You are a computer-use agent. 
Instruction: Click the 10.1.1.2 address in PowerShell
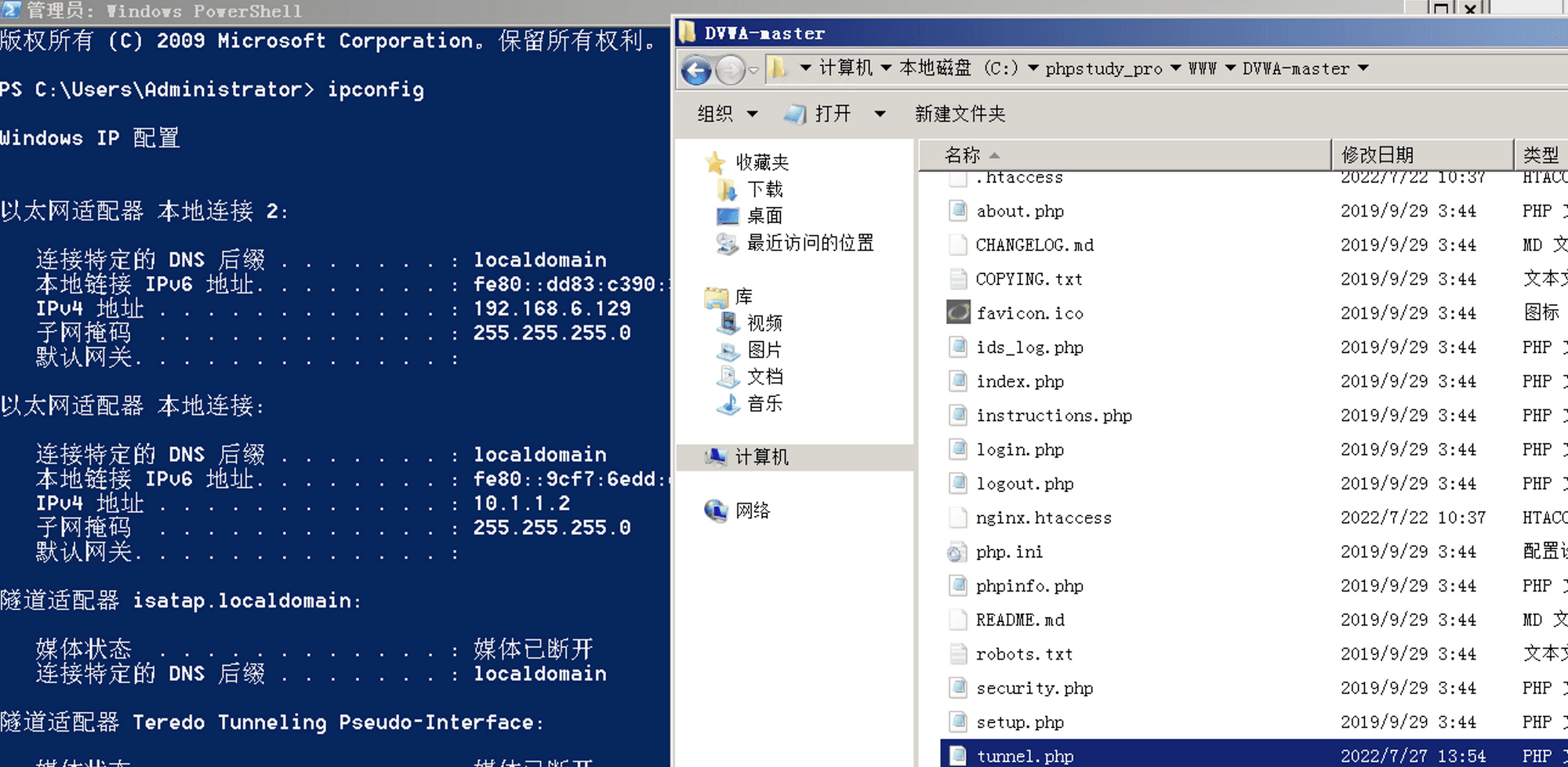[x=521, y=503]
